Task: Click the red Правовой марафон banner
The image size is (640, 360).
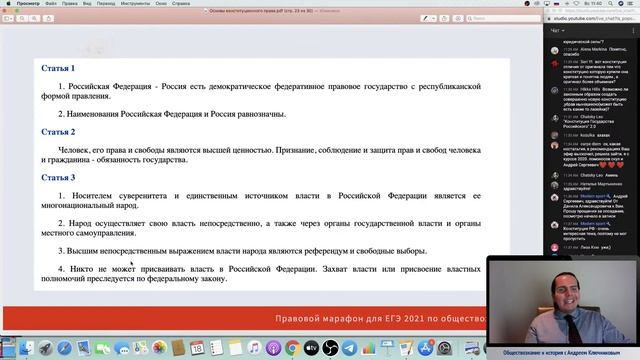Action: click(245, 318)
